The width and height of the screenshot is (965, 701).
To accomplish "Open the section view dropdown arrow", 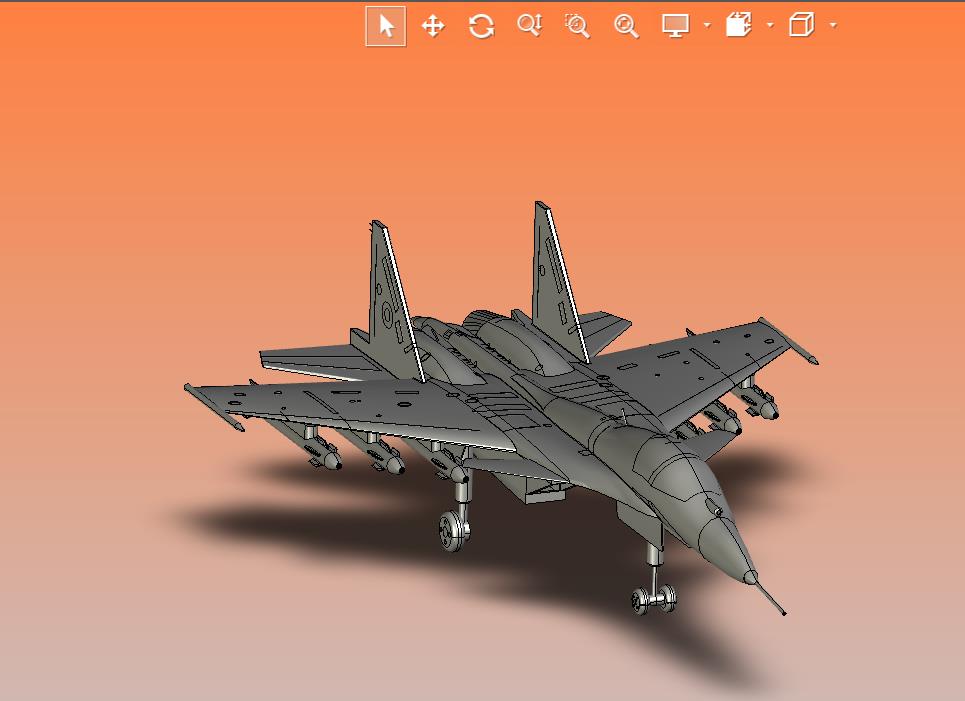I will point(770,26).
